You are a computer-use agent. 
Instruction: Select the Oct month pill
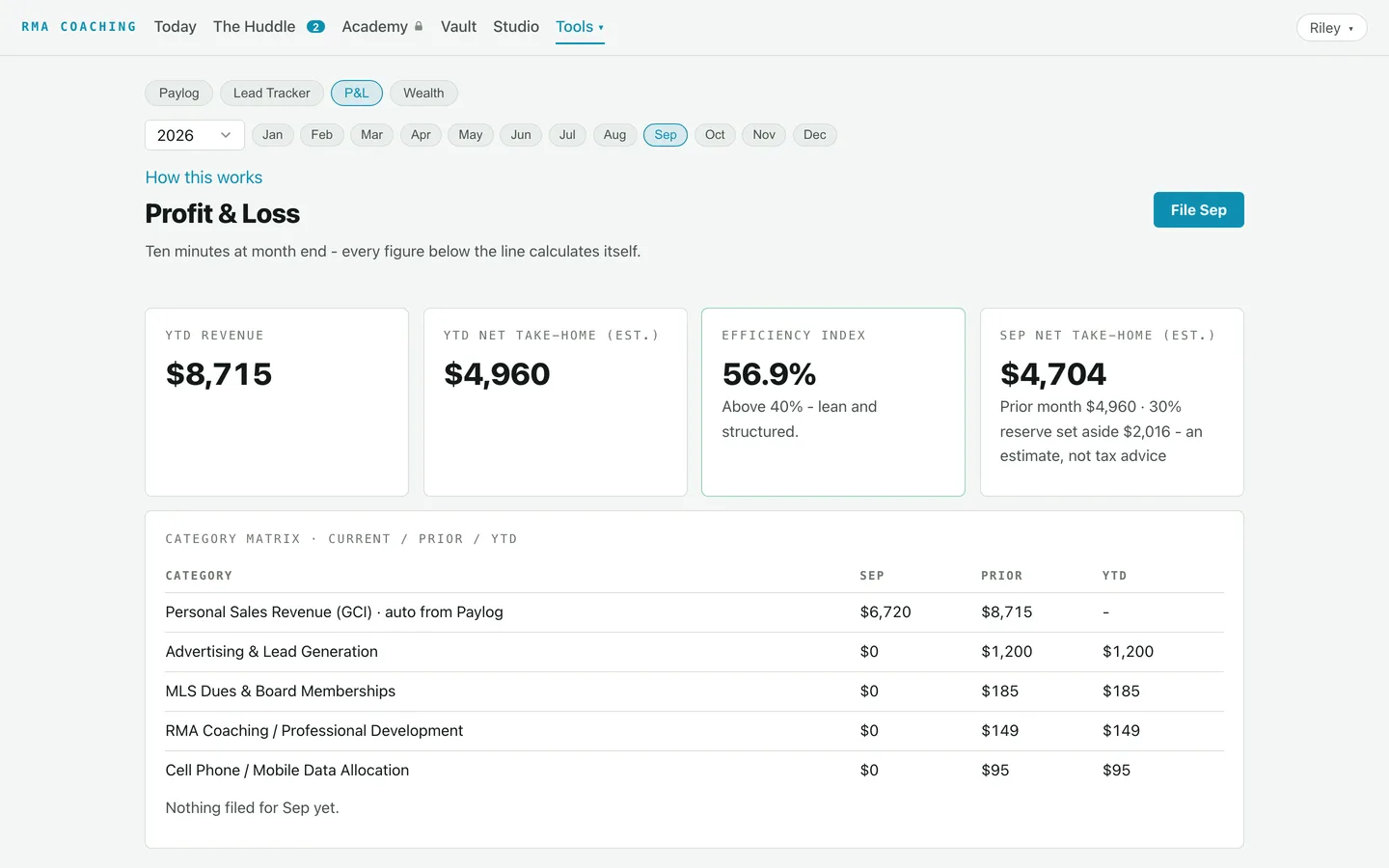pos(715,135)
